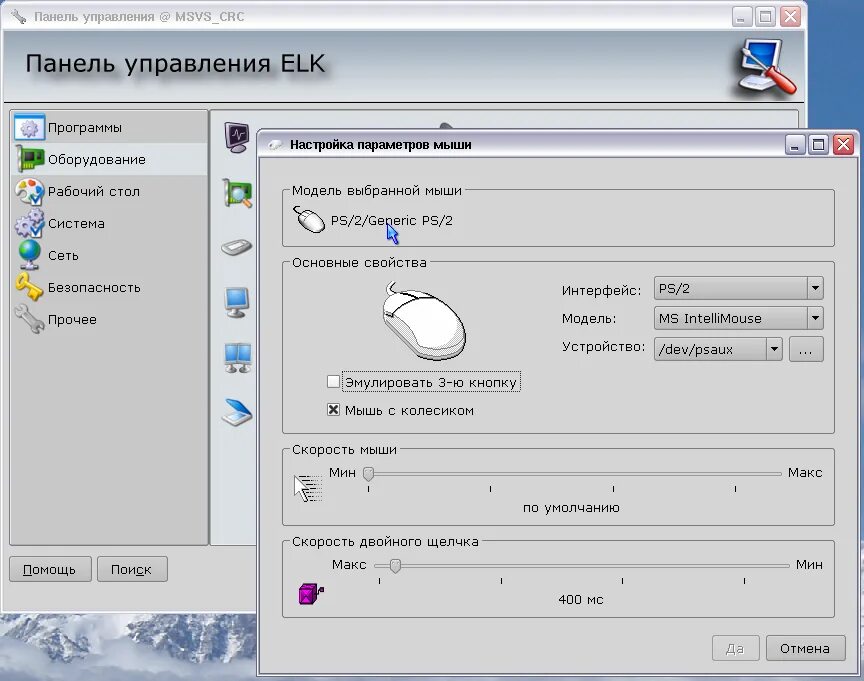The width and height of the screenshot is (864, 681).
Task: Enable Эмулировать 3-ю кнопку checkbox
Action: click(x=333, y=381)
